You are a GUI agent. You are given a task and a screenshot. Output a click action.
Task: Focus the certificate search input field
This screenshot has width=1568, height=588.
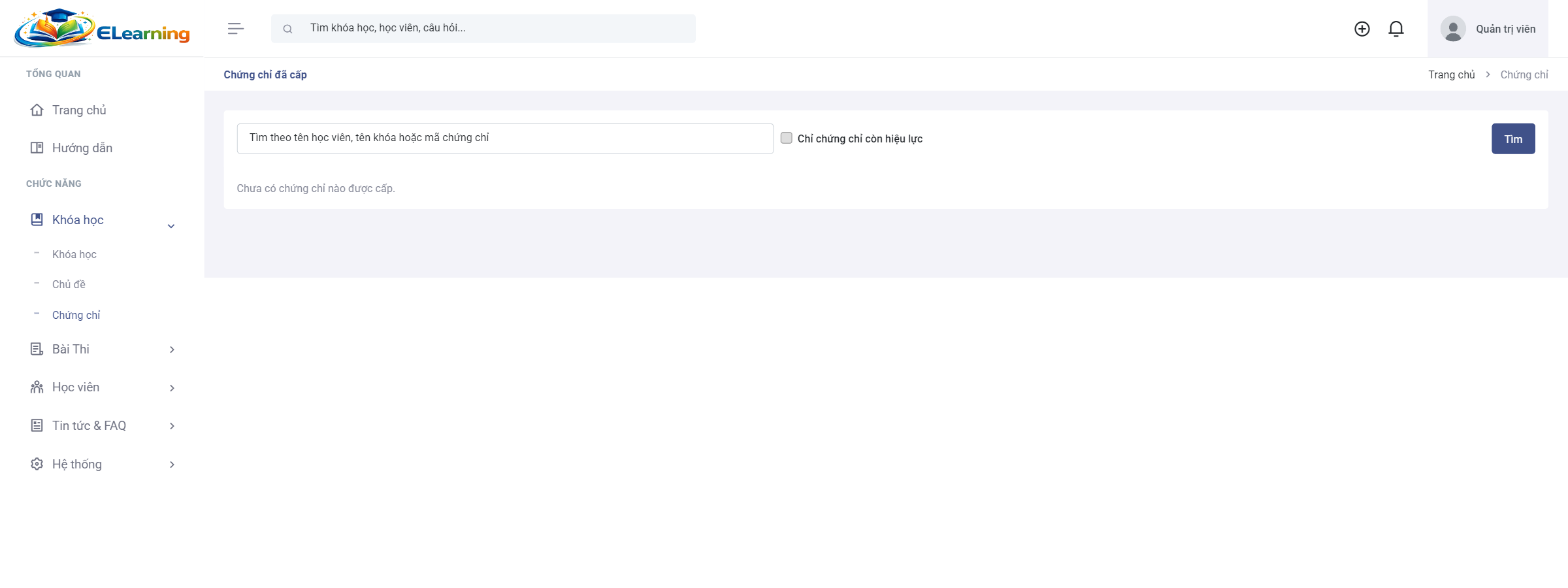pos(505,139)
